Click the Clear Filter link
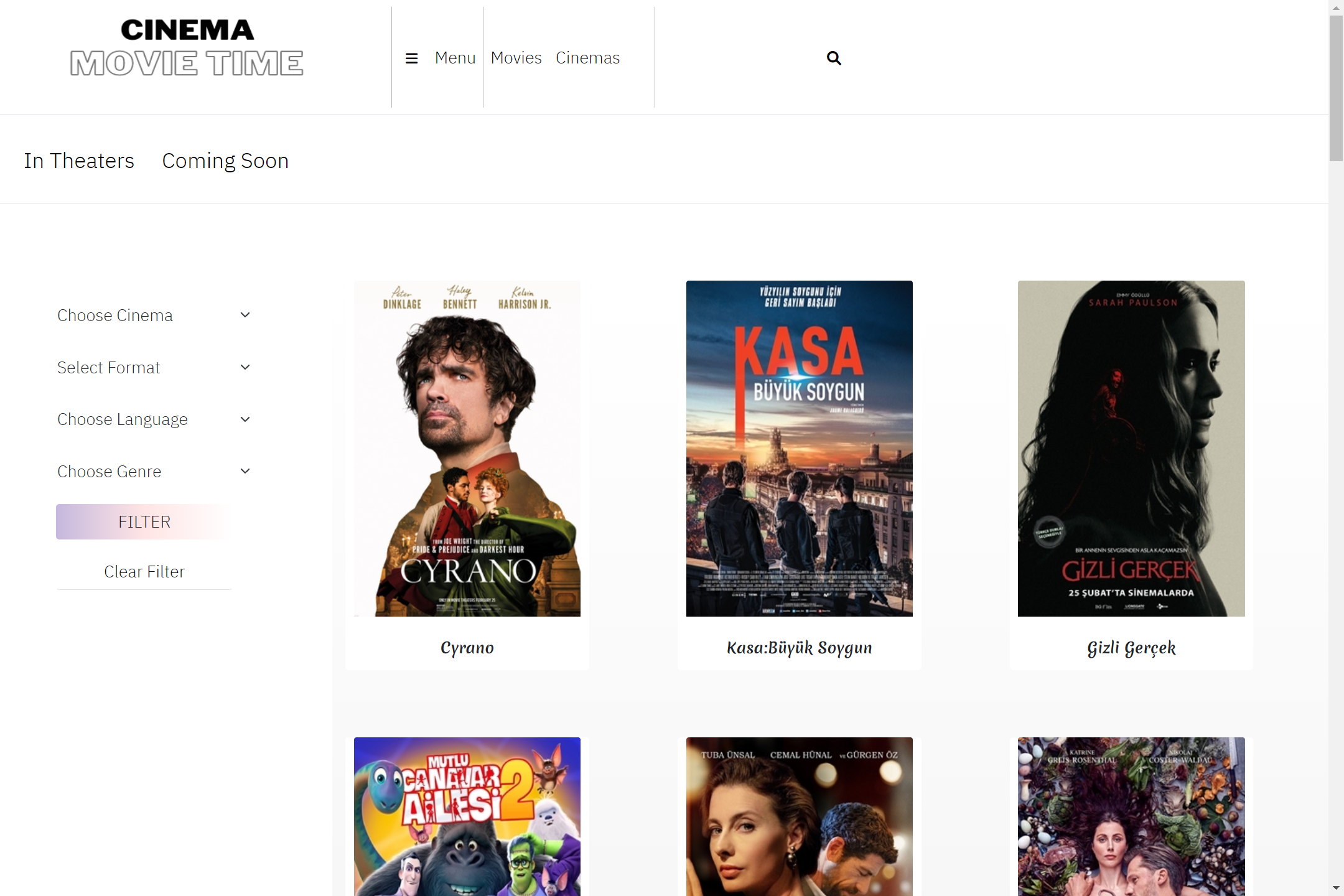Viewport: 1344px width, 896px height. click(x=144, y=571)
